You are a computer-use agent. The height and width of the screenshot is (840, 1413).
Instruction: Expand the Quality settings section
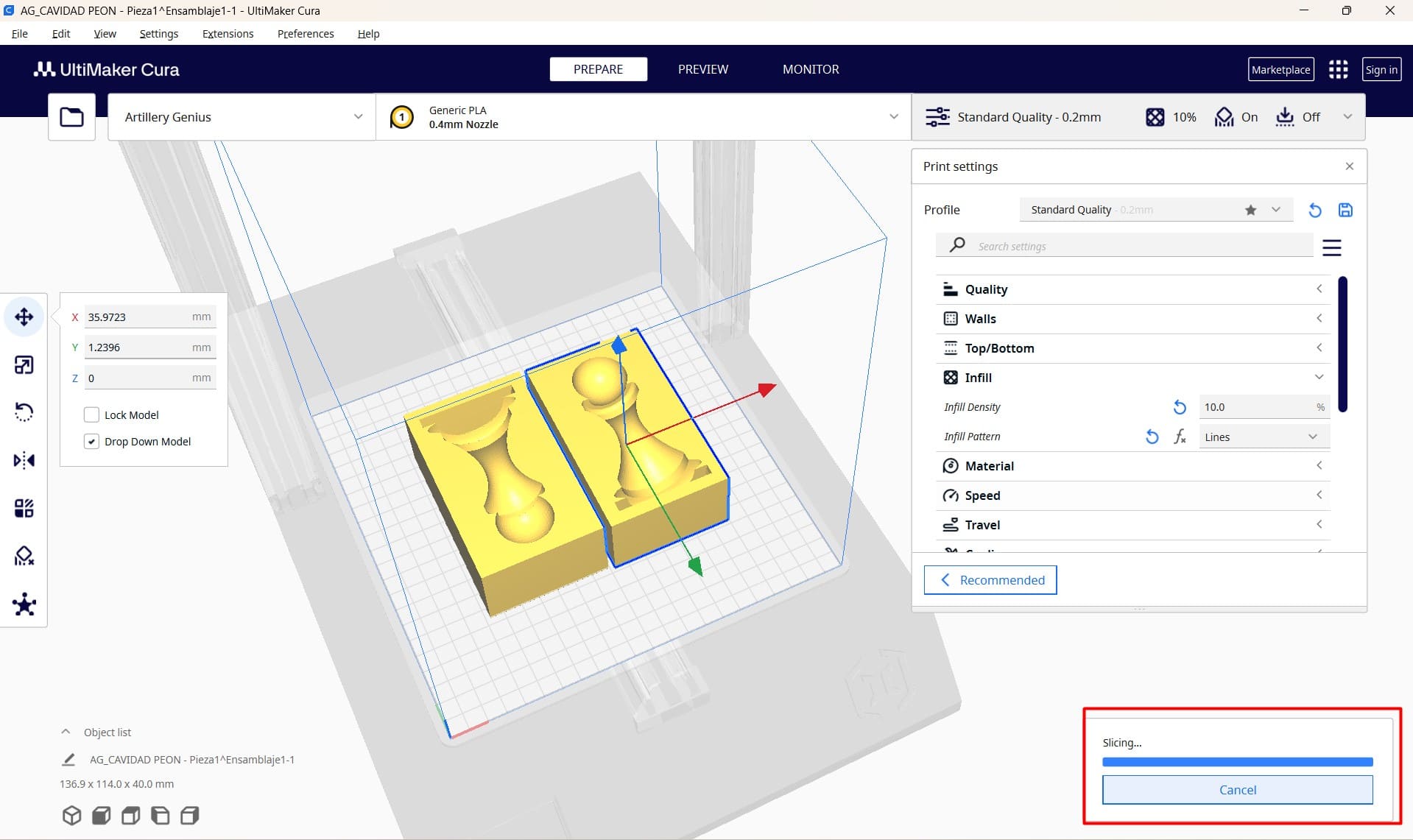coord(1132,289)
